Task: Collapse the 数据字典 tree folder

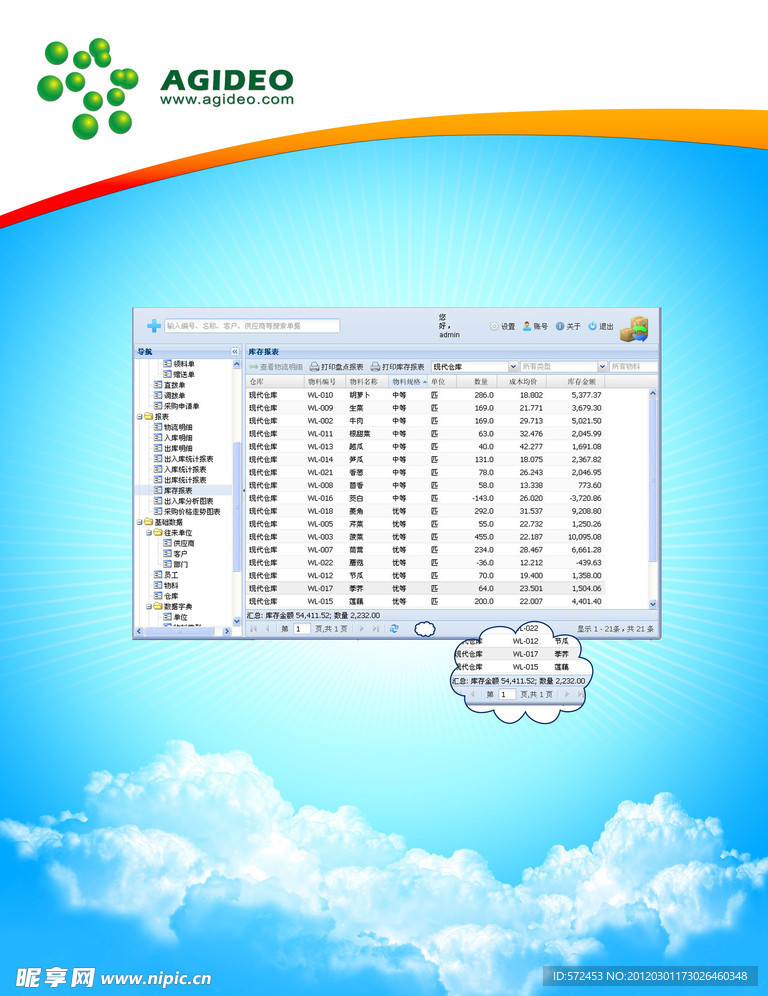Action: tap(147, 607)
